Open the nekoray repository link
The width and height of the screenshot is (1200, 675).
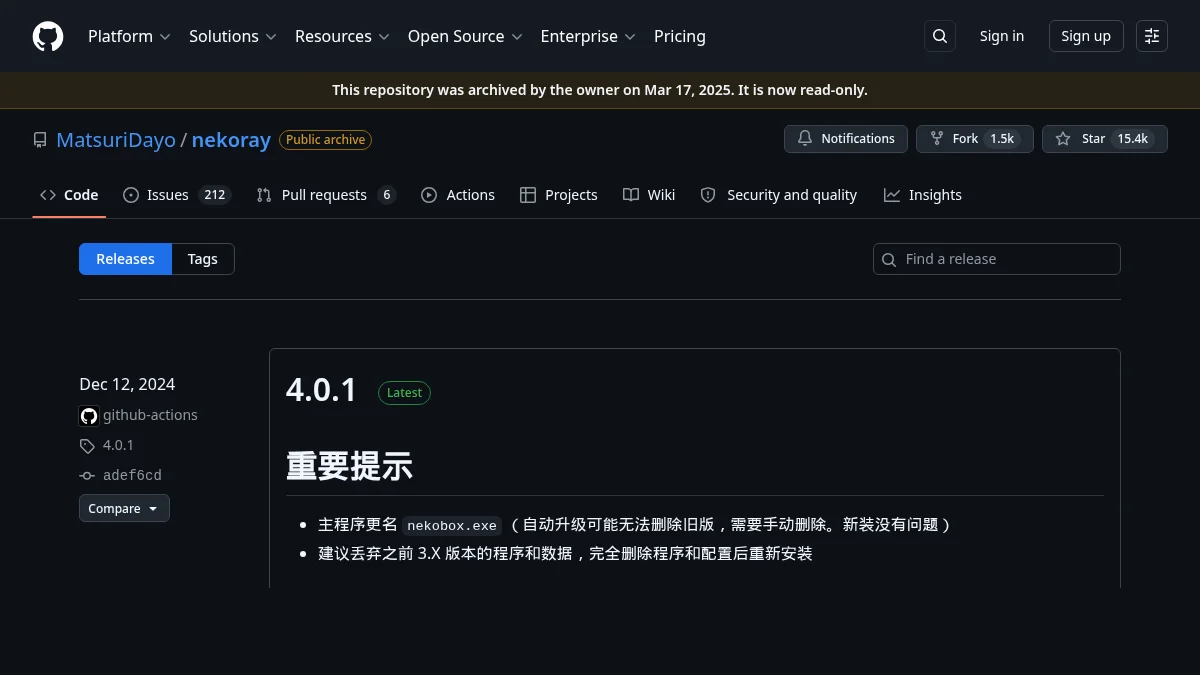coord(231,140)
